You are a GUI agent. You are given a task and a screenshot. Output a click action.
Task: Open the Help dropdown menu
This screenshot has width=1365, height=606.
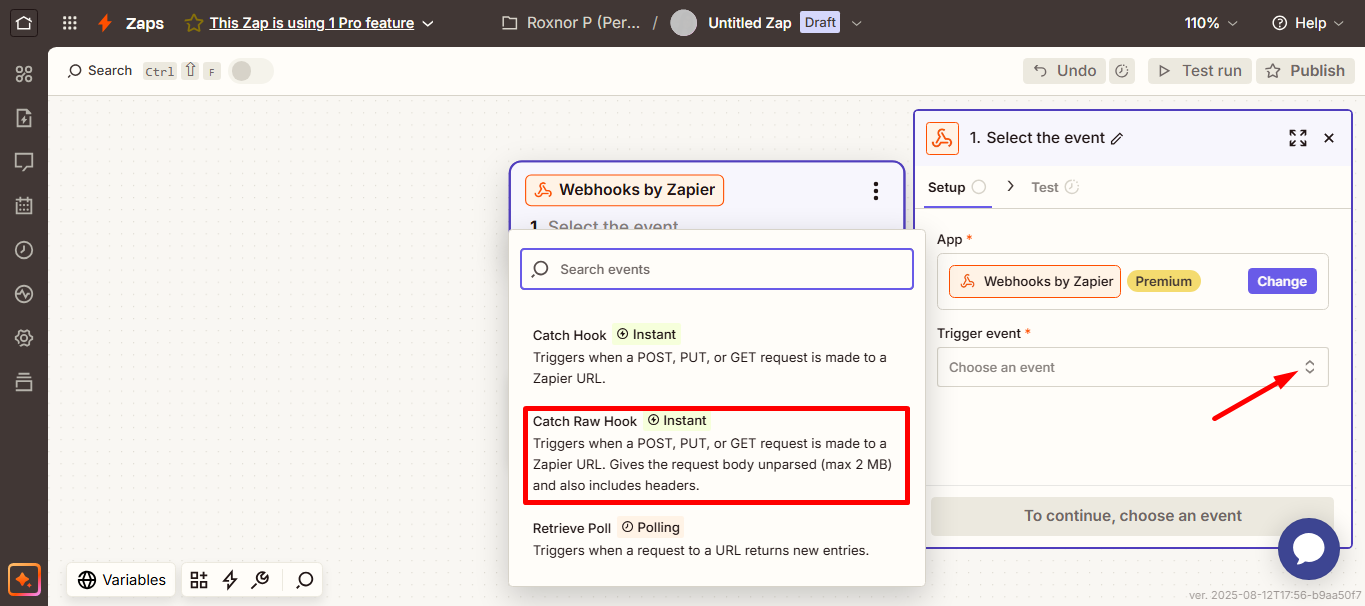pos(1307,23)
